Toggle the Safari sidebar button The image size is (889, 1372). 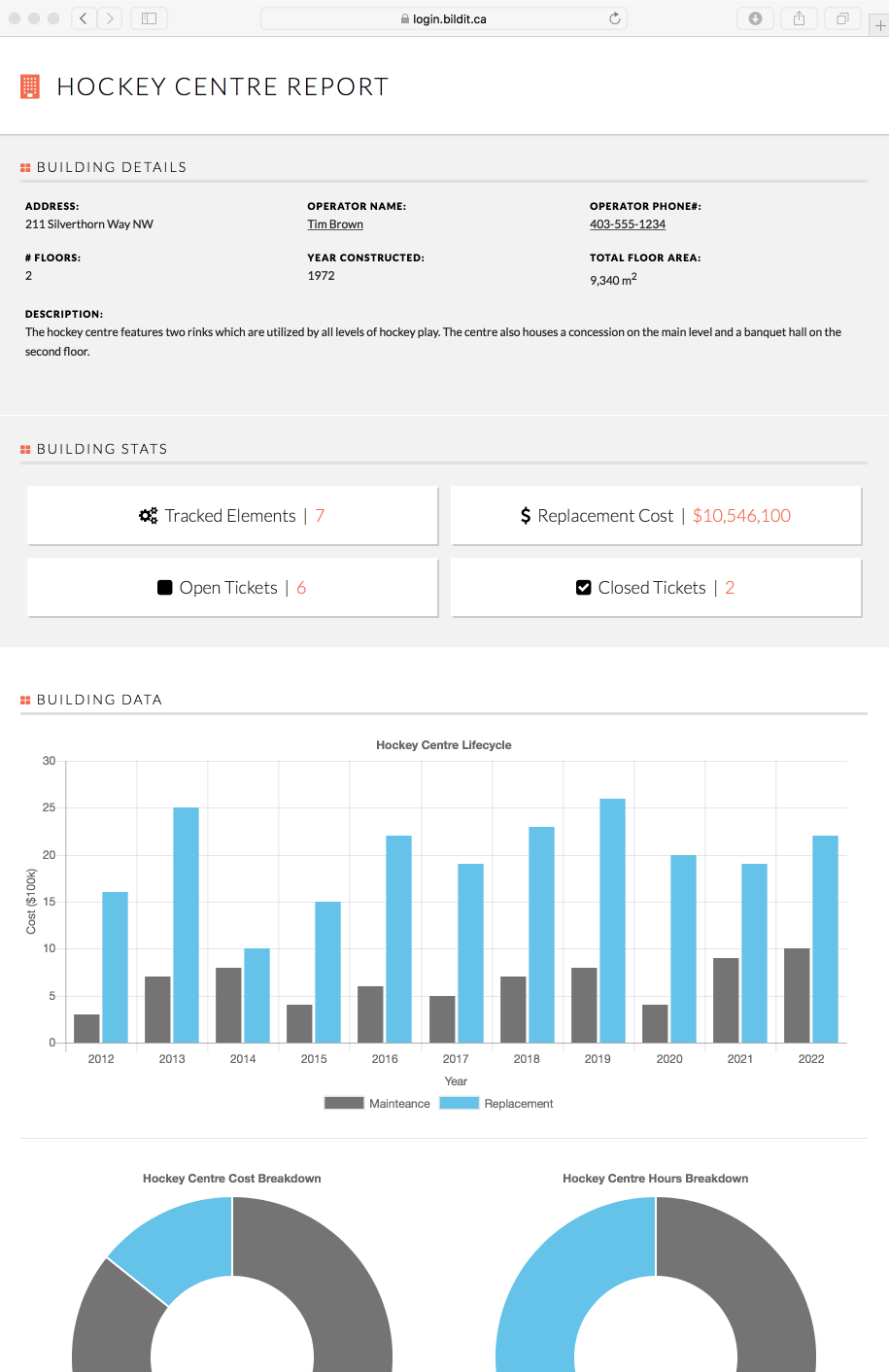(x=149, y=18)
